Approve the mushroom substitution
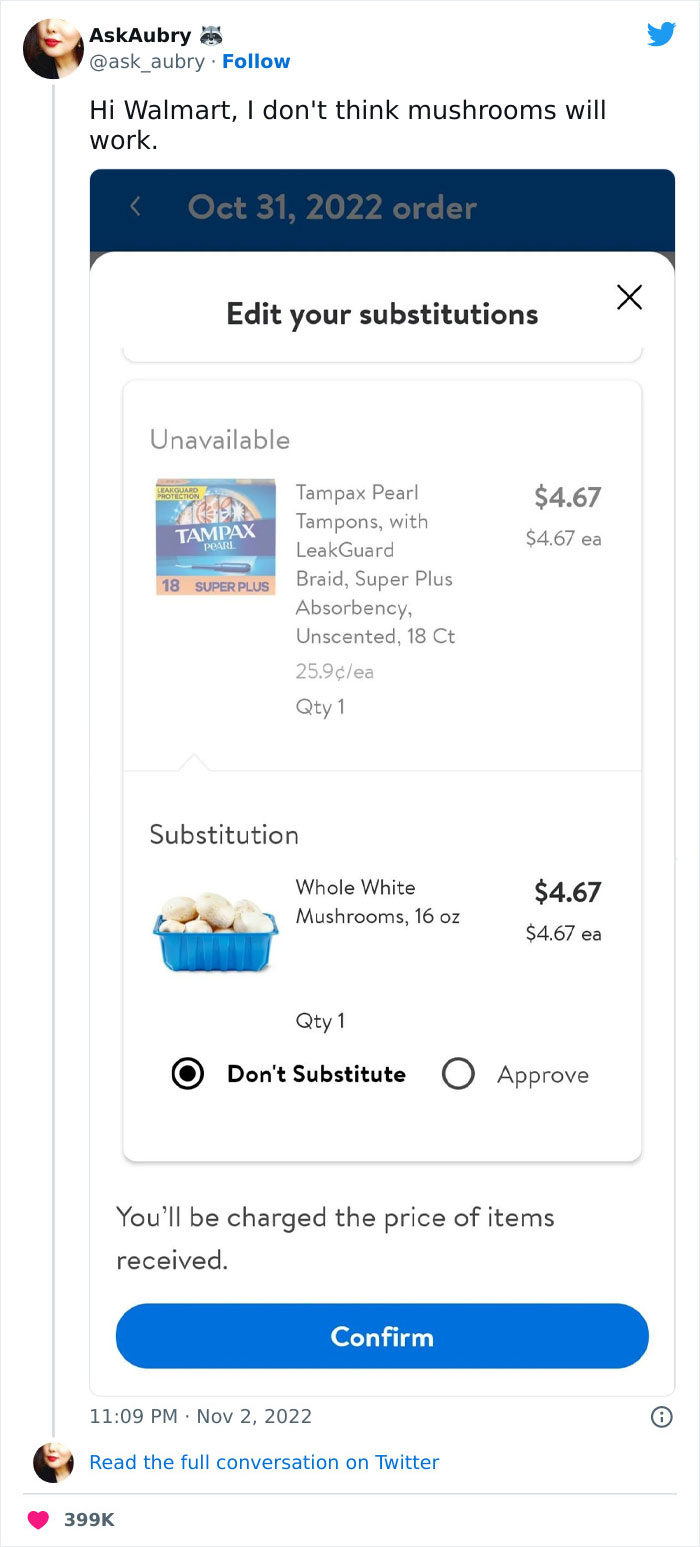Image resolution: width=700 pixels, height=1547 pixels. (x=458, y=1073)
